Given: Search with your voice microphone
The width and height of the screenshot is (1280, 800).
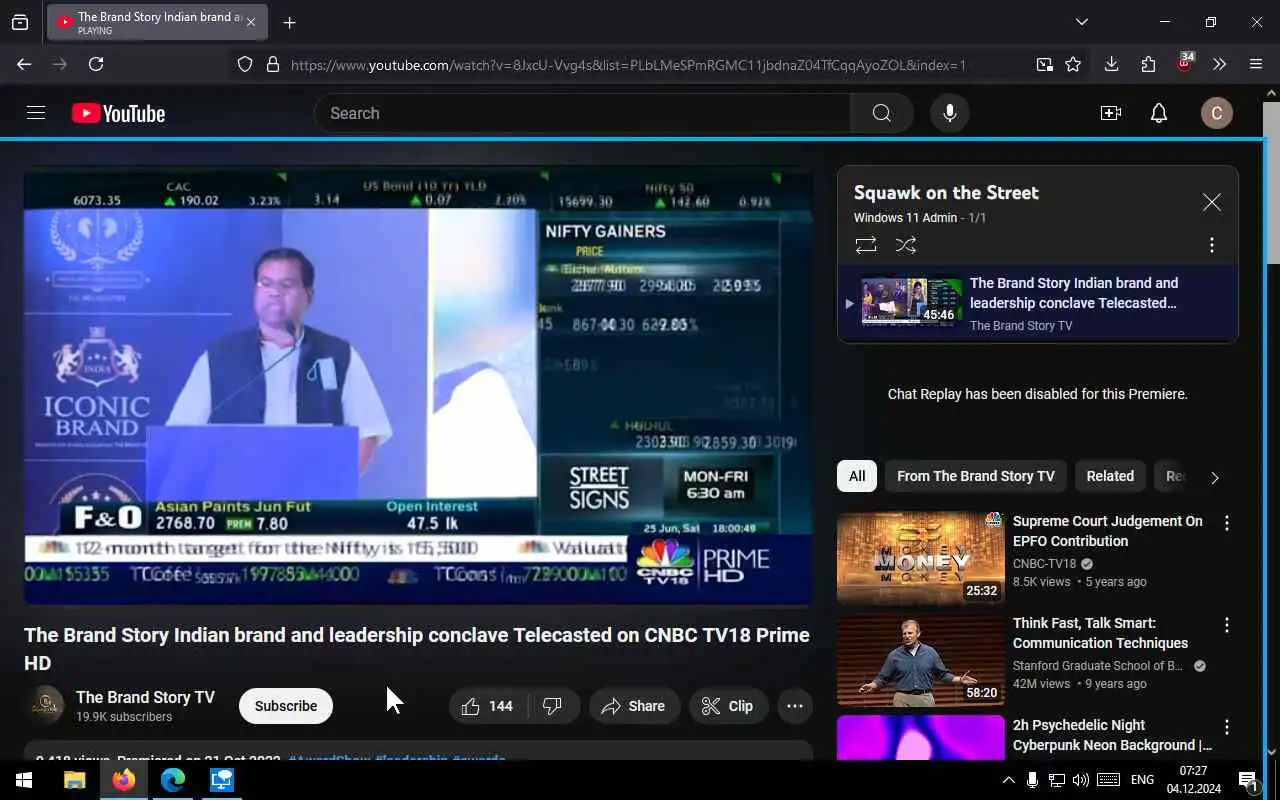Looking at the screenshot, I should click(x=949, y=113).
